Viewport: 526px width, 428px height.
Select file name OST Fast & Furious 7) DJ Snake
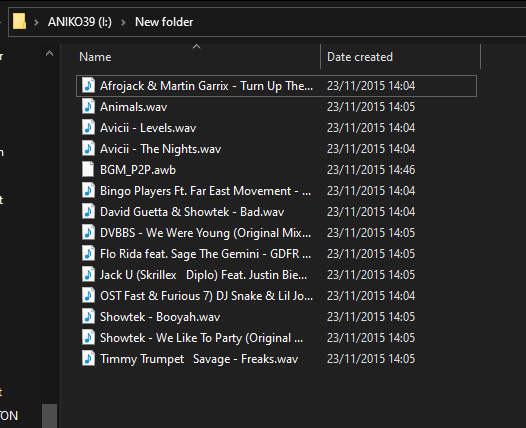206,296
